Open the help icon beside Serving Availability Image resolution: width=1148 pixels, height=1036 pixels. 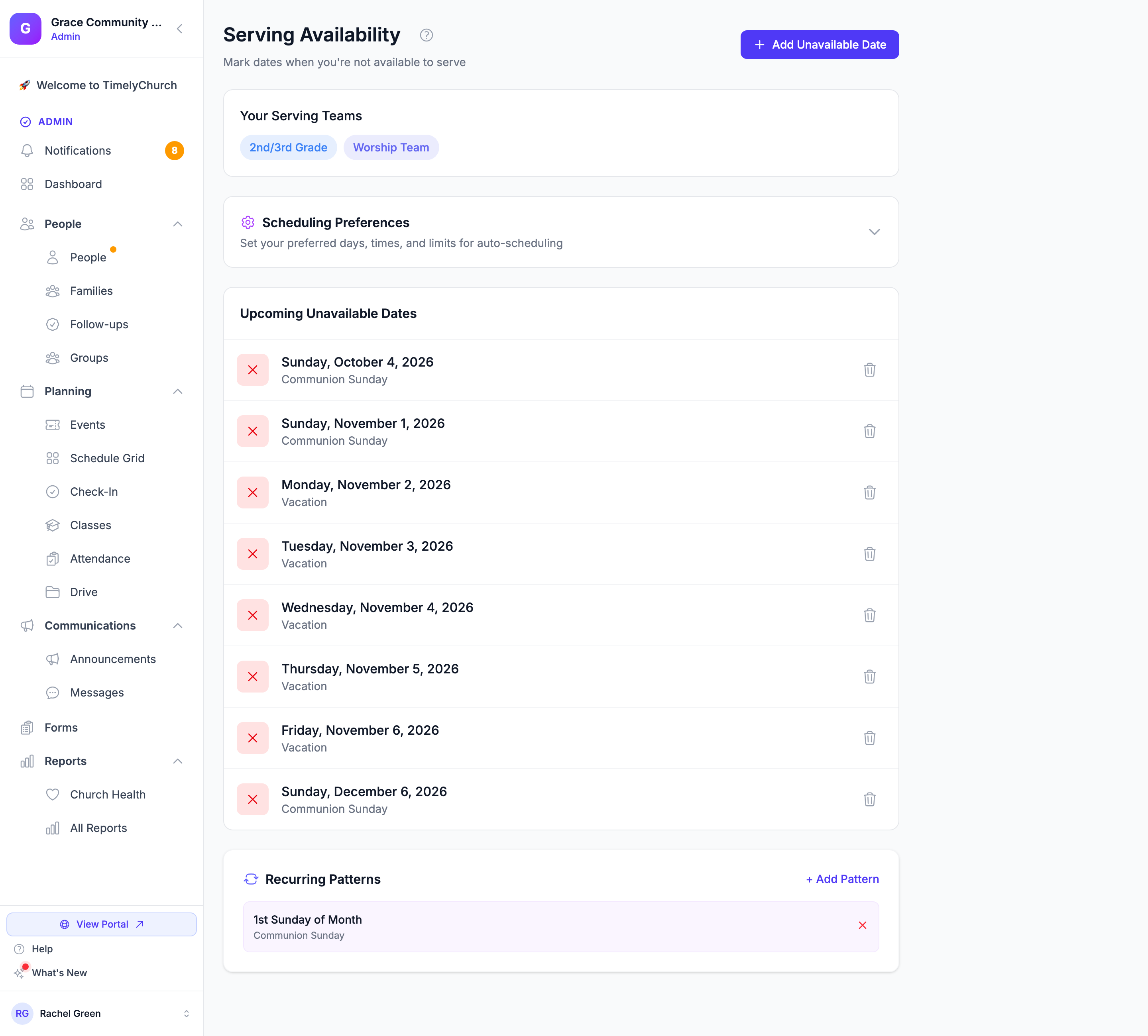[x=427, y=35]
